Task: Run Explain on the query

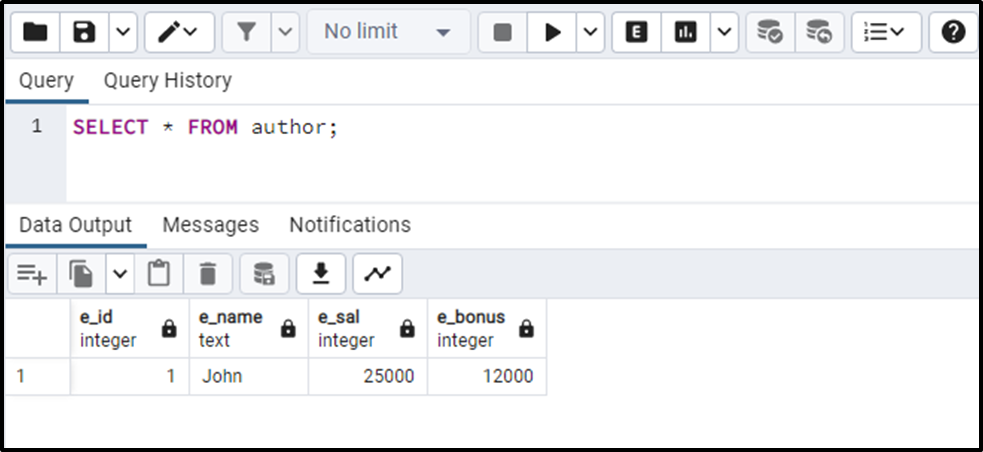Action: 636,32
